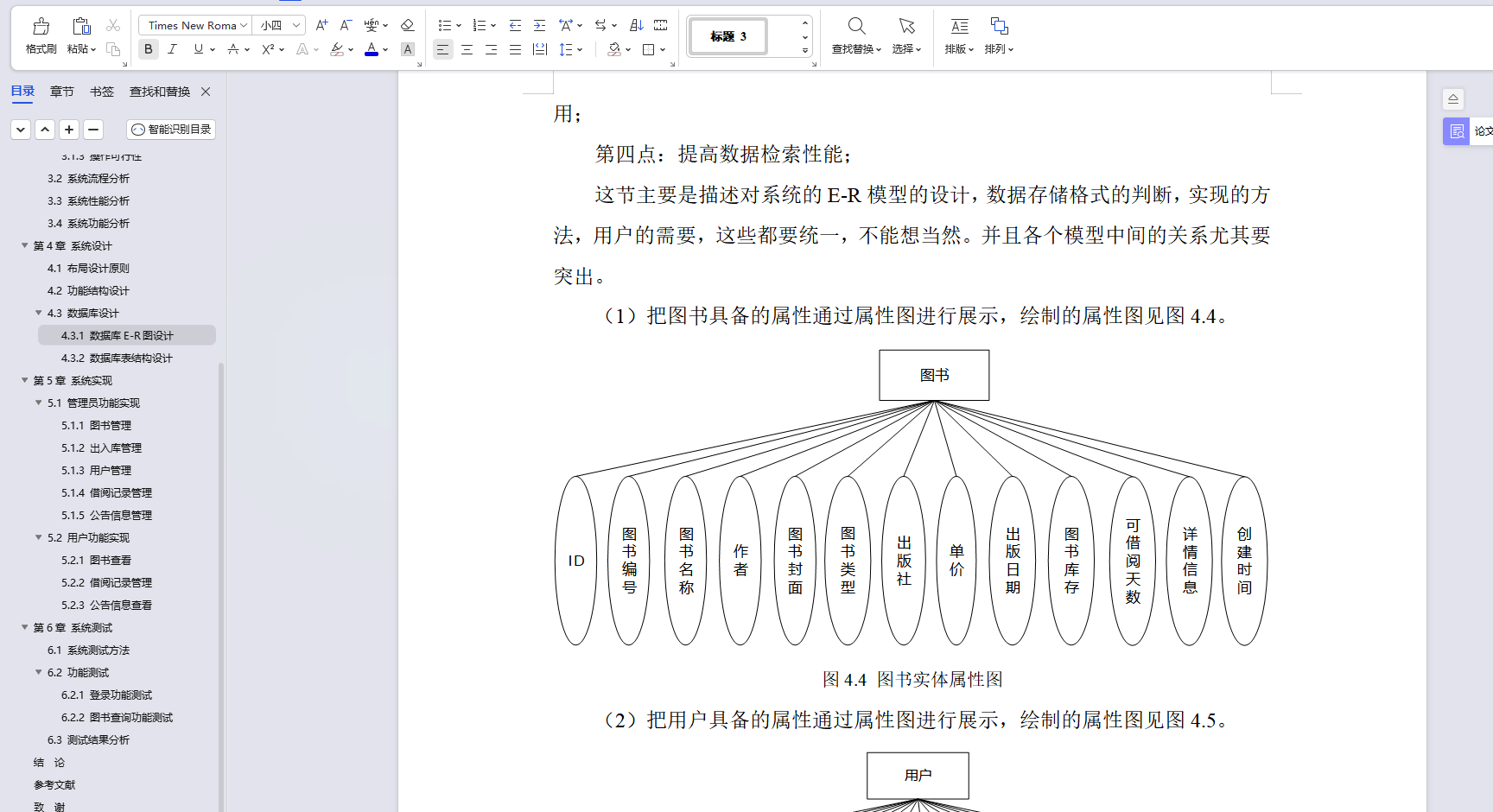Click the Paste (粘贴) clipboard icon
1493x812 pixels.
(81, 26)
